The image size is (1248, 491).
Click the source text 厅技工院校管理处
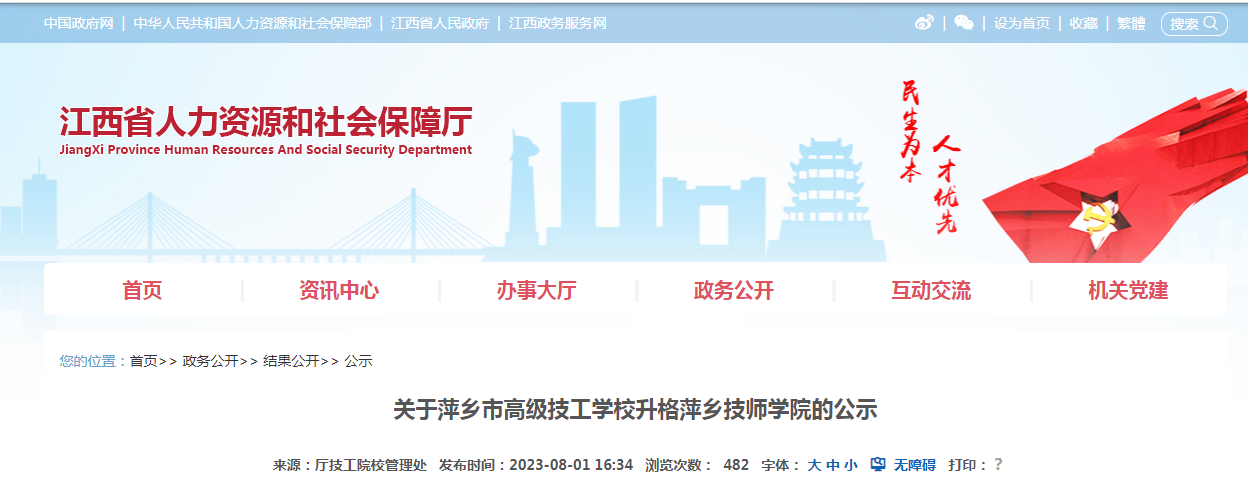click(371, 465)
